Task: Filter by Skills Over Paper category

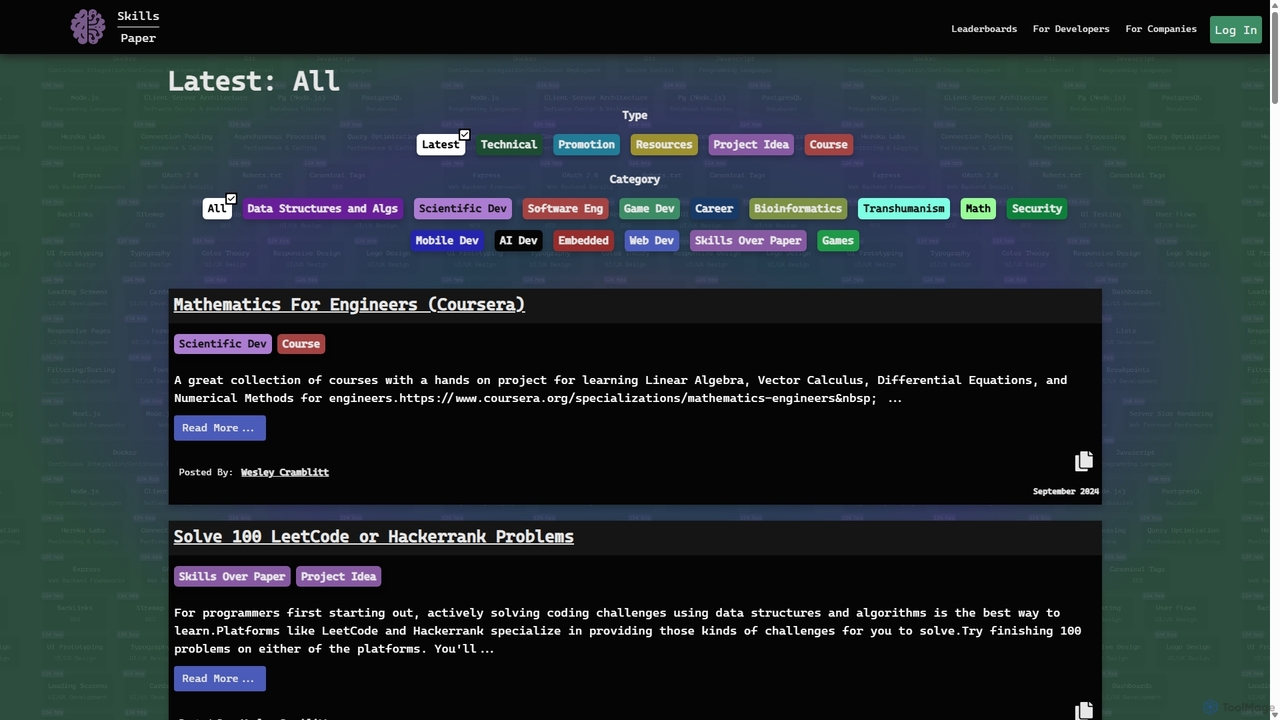Action: point(748,240)
